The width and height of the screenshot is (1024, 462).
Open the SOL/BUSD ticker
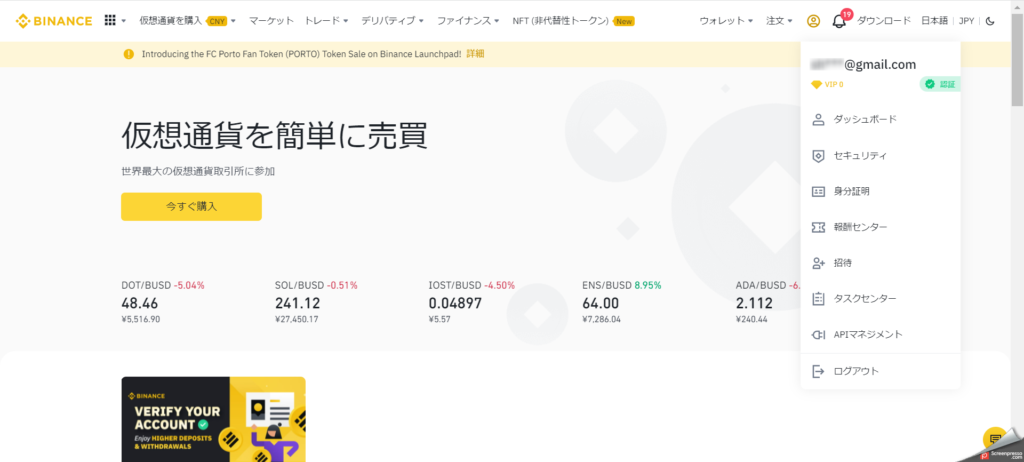coord(317,305)
